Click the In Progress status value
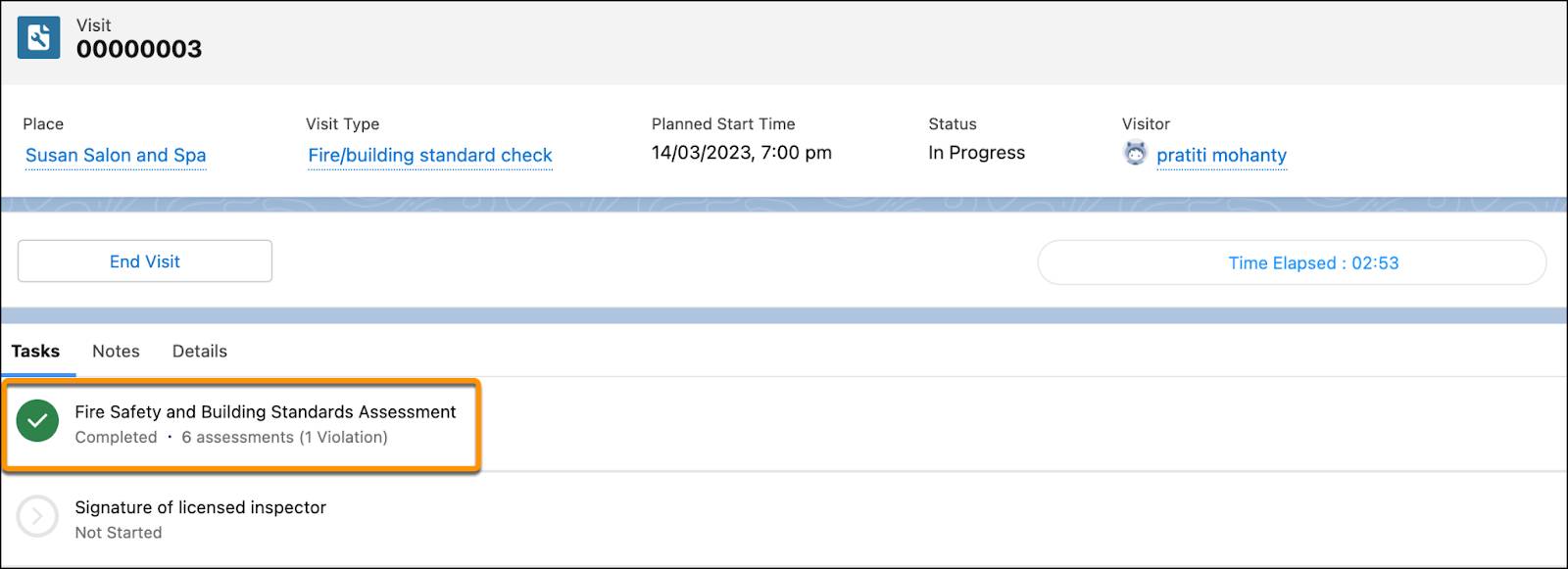This screenshot has height=569, width=1568. [x=977, y=153]
